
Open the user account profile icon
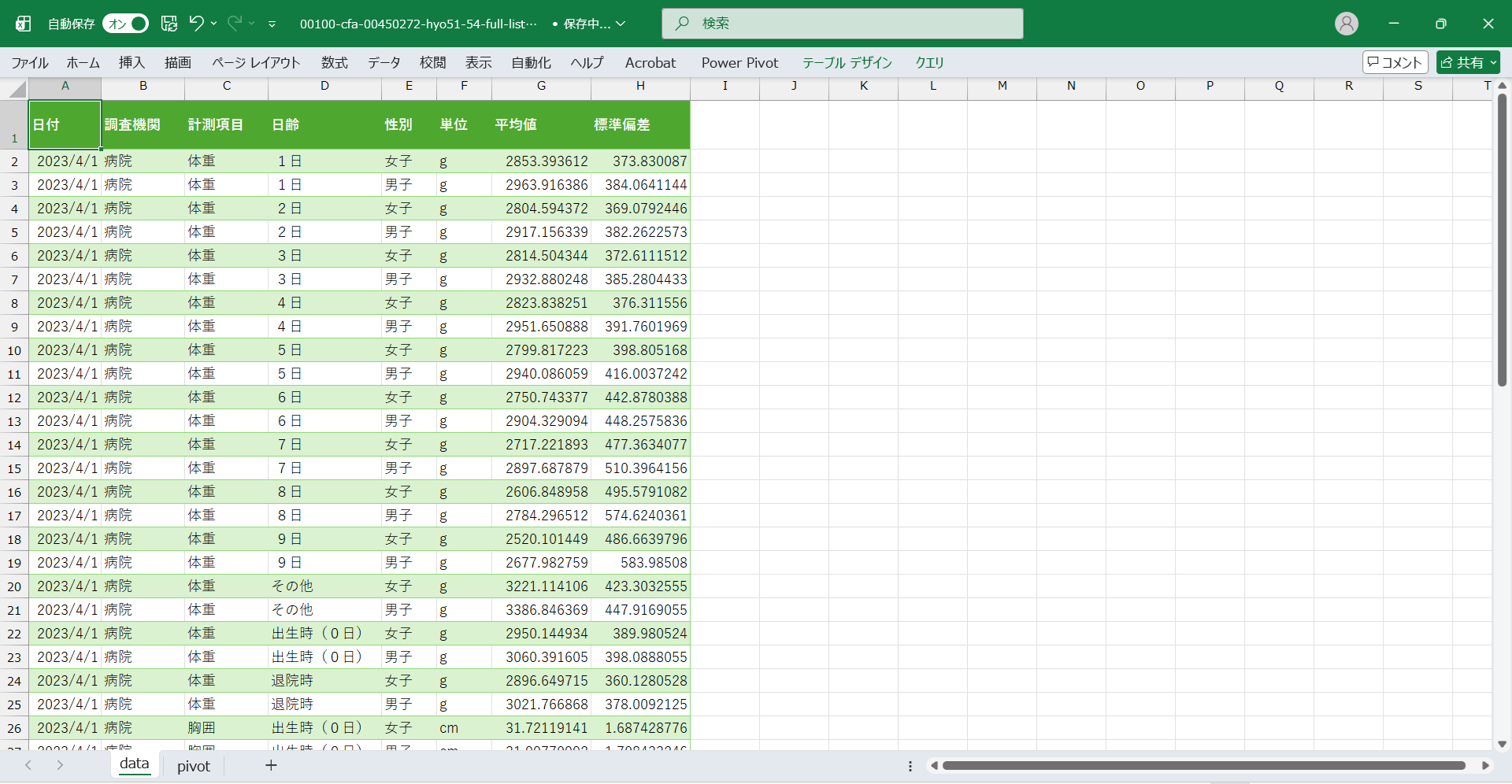click(x=1346, y=24)
